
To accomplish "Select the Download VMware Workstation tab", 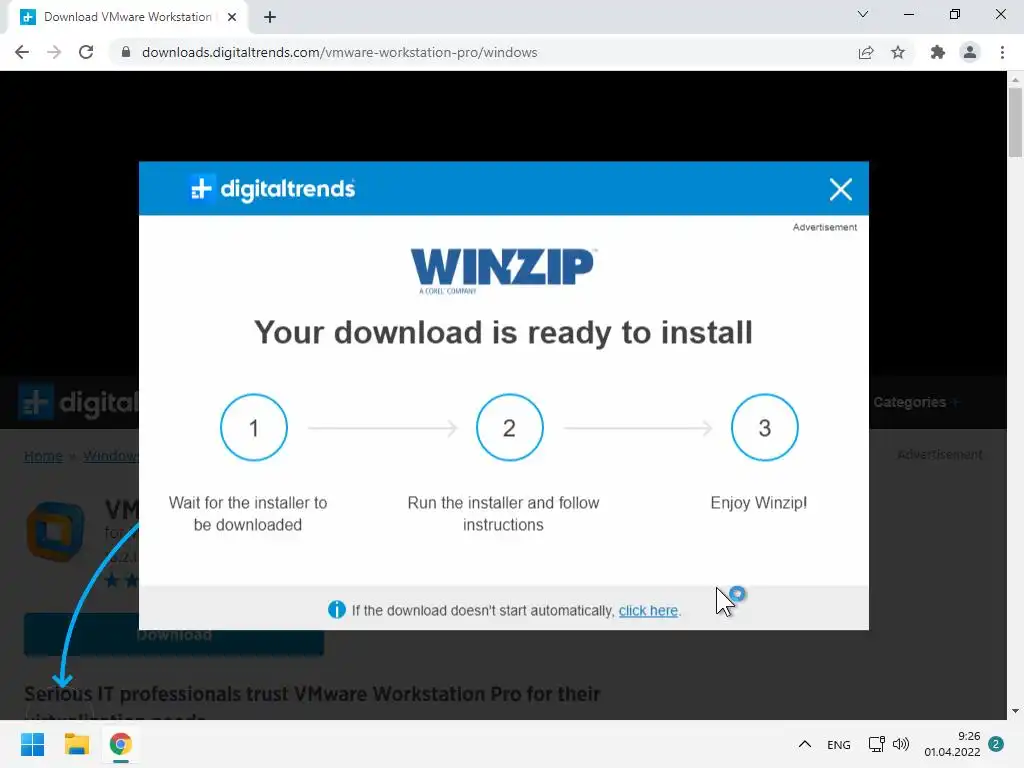I will 128,17.
